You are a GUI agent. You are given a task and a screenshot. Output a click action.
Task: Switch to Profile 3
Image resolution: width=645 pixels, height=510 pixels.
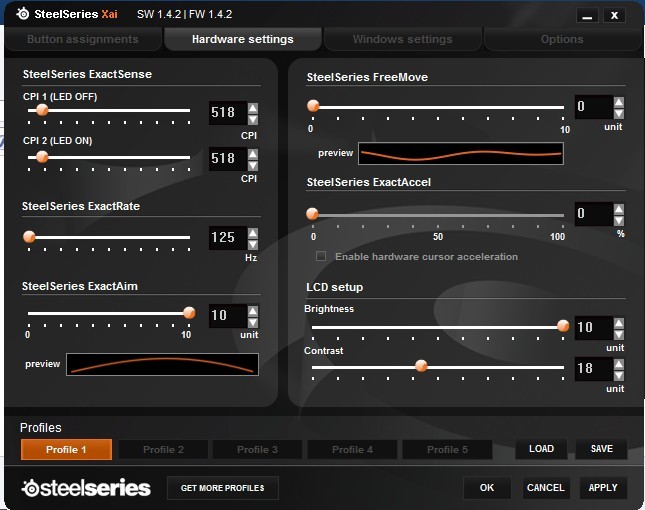coord(258,449)
